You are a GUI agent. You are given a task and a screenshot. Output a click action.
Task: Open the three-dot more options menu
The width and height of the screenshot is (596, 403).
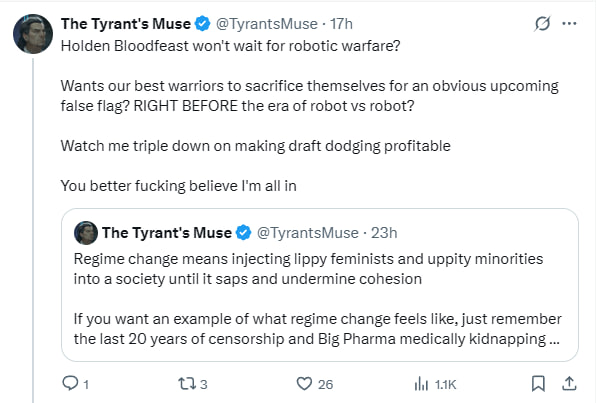(x=569, y=24)
